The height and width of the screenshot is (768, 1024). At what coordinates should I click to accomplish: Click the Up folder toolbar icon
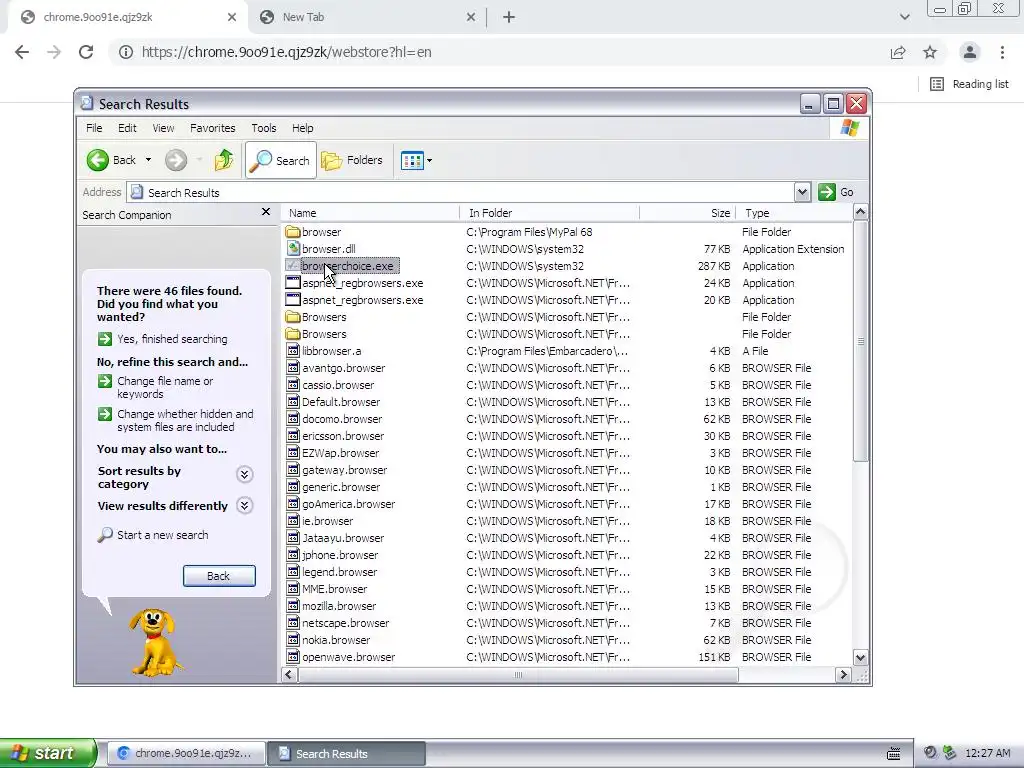(x=223, y=160)
